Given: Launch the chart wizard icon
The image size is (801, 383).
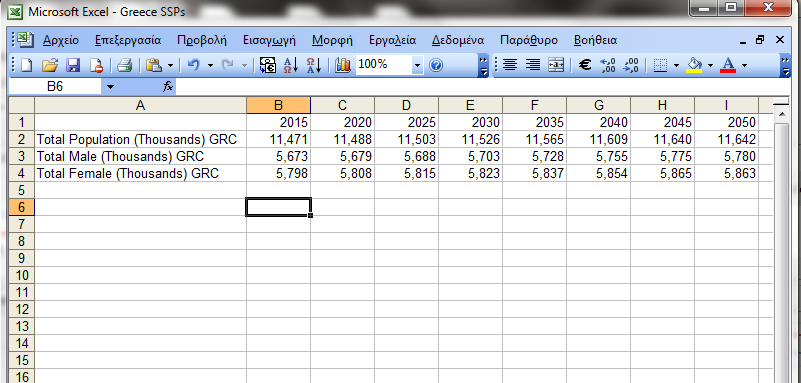Looking at the screenshot, I should pos(343,65).
